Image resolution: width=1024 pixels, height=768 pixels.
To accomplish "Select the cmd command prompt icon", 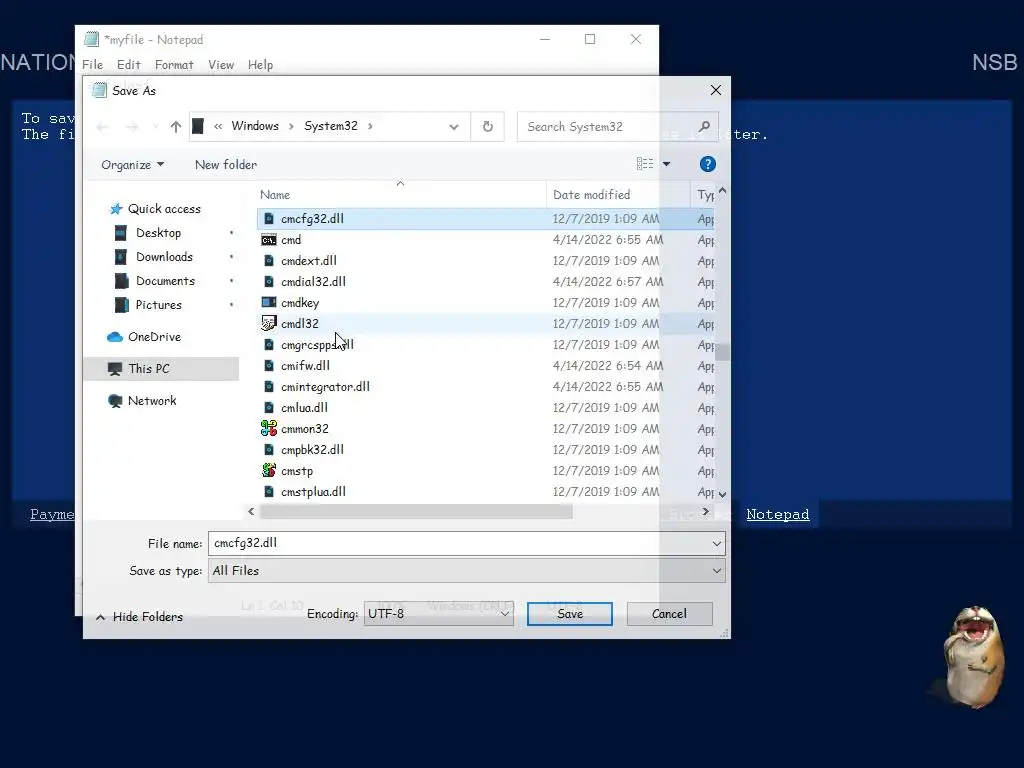I will [268, 240].
